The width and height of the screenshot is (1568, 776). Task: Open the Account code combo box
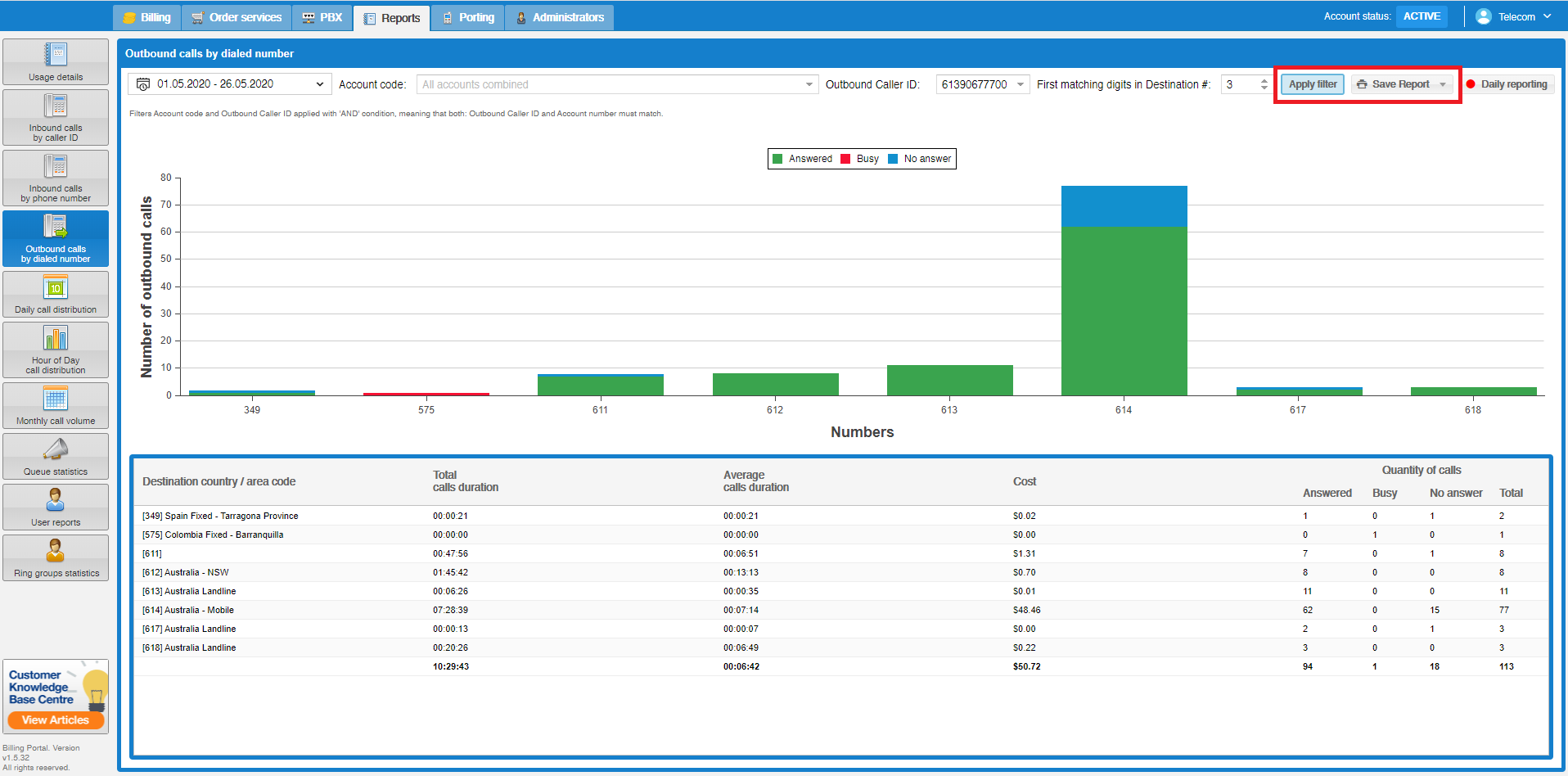(618, 84)
